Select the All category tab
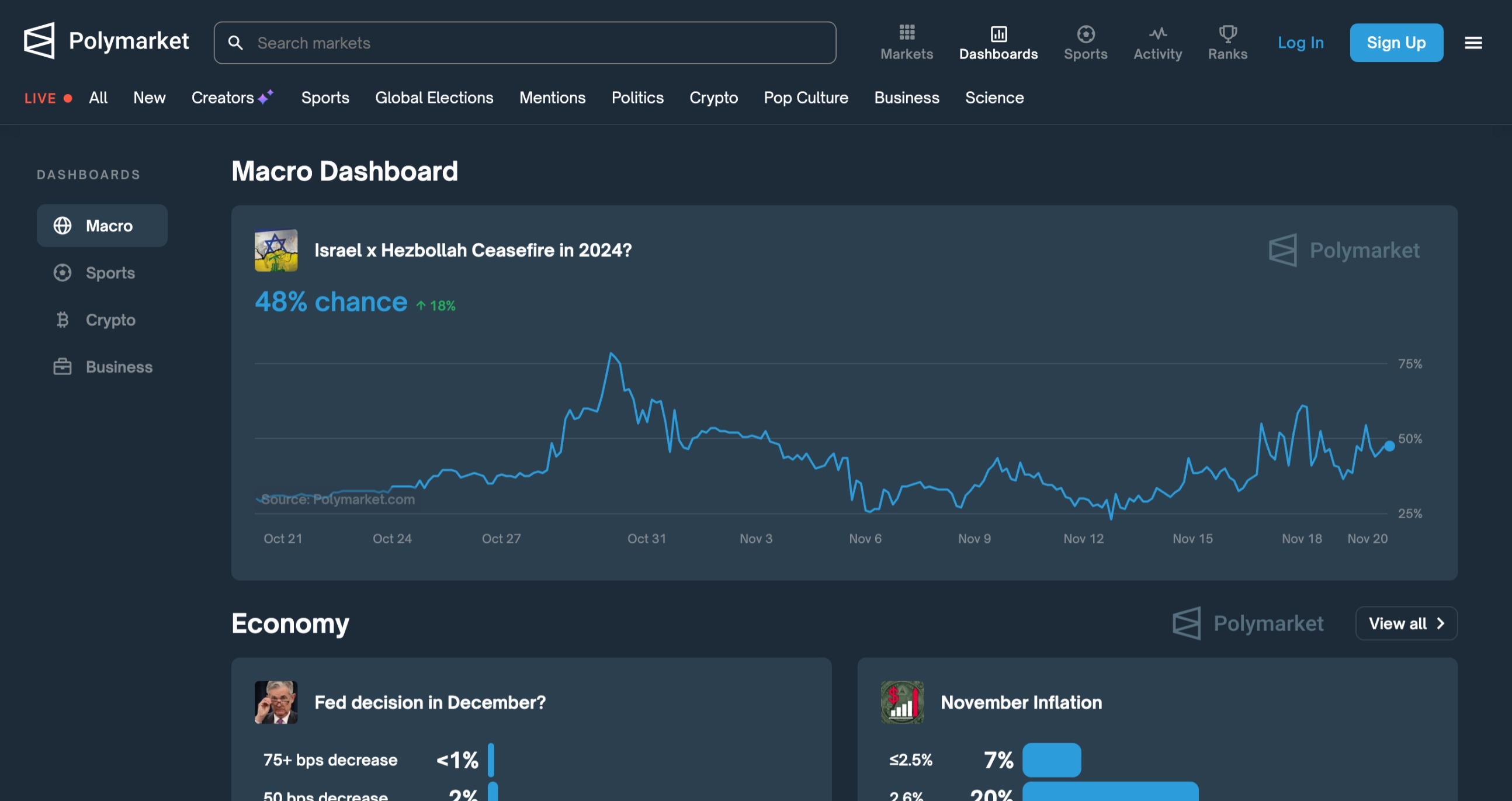The height and width of the screenshot is (801, 1512). click(x=98, y=98)
